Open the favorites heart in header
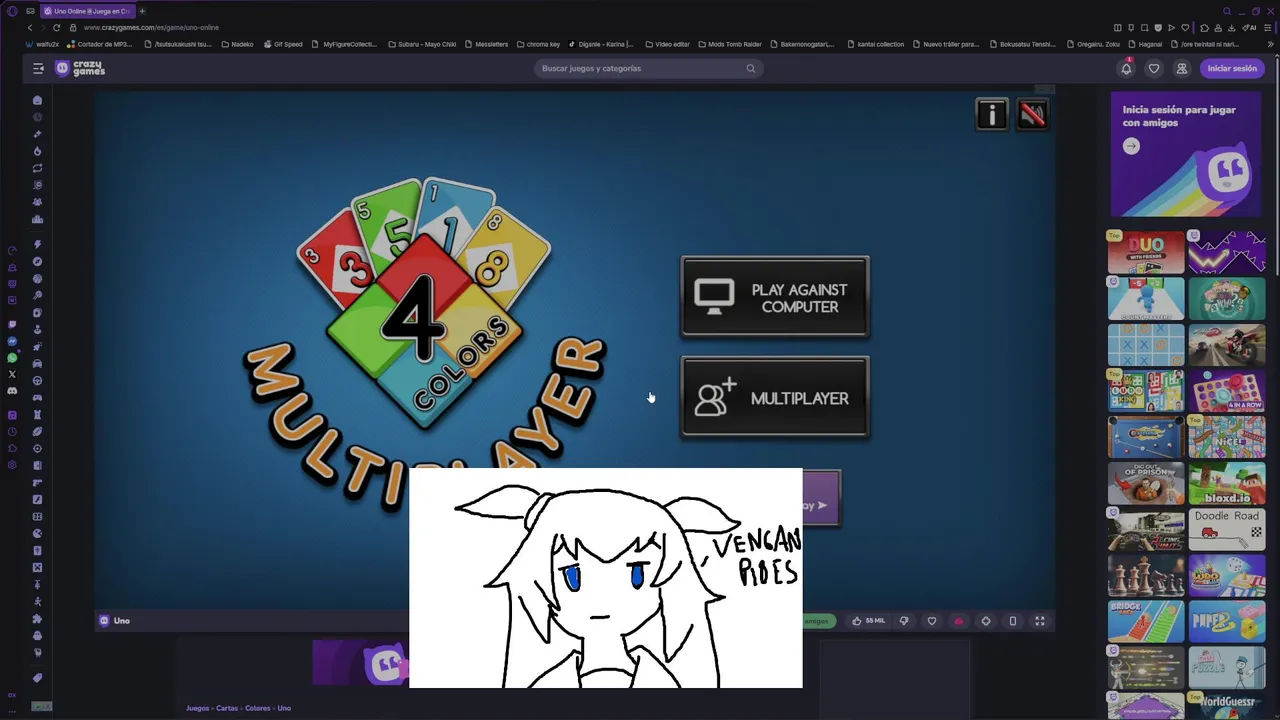The image size is (1280, 720). [x=1154, y=68]
